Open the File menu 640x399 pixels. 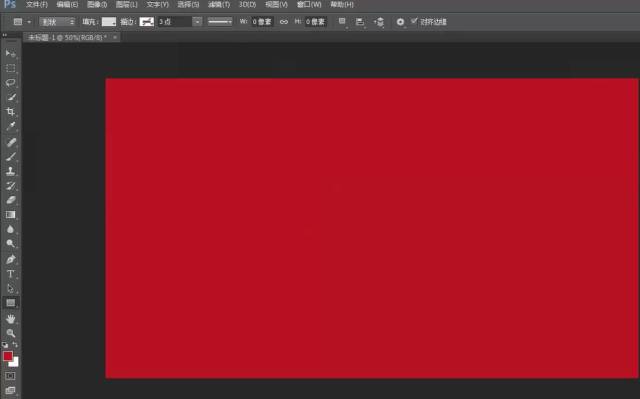click(x=37, y=4)
